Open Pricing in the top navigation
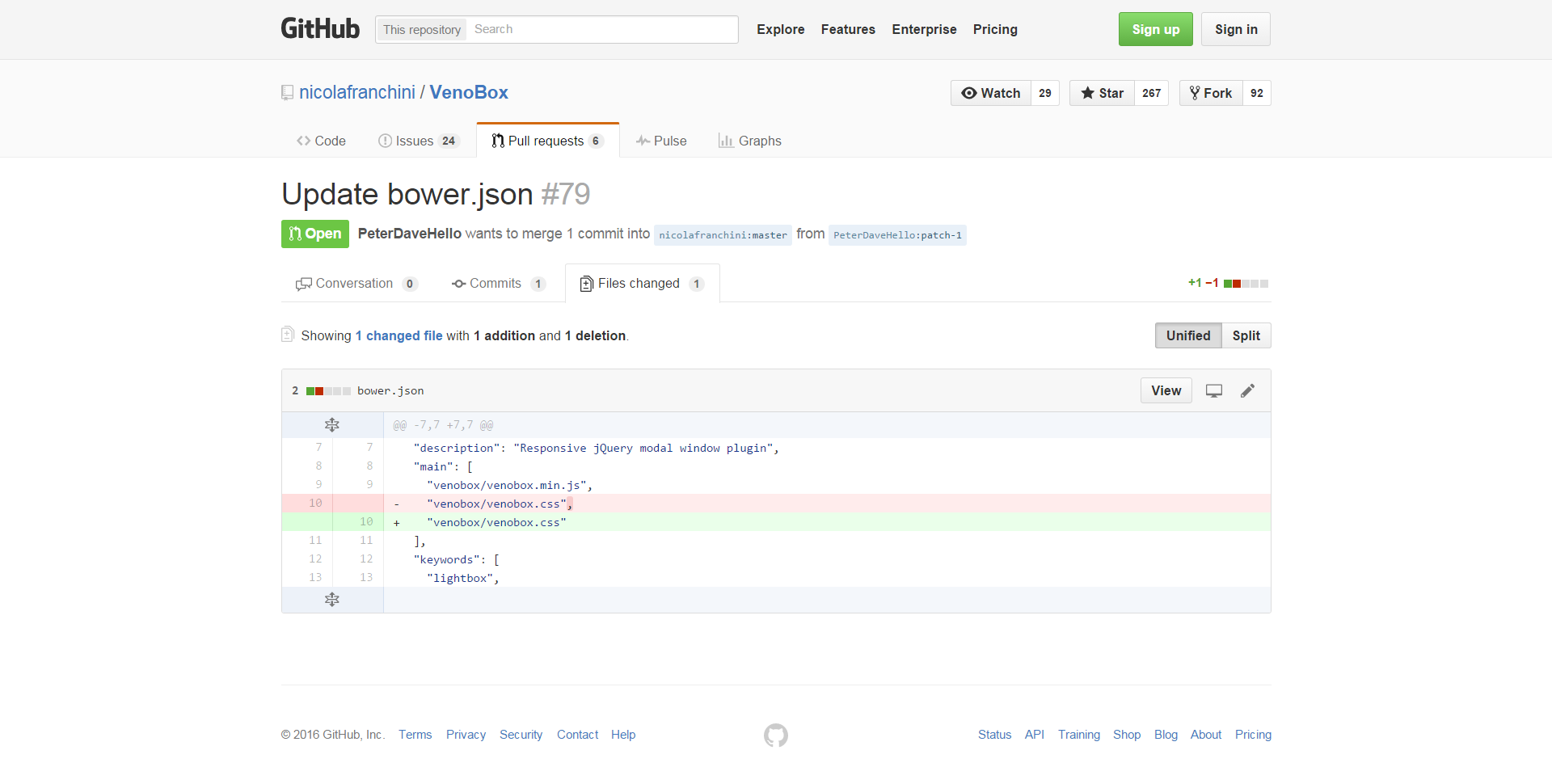Image resolution: width=1552 pixels, height=784 pixels. tap(995, 29)
